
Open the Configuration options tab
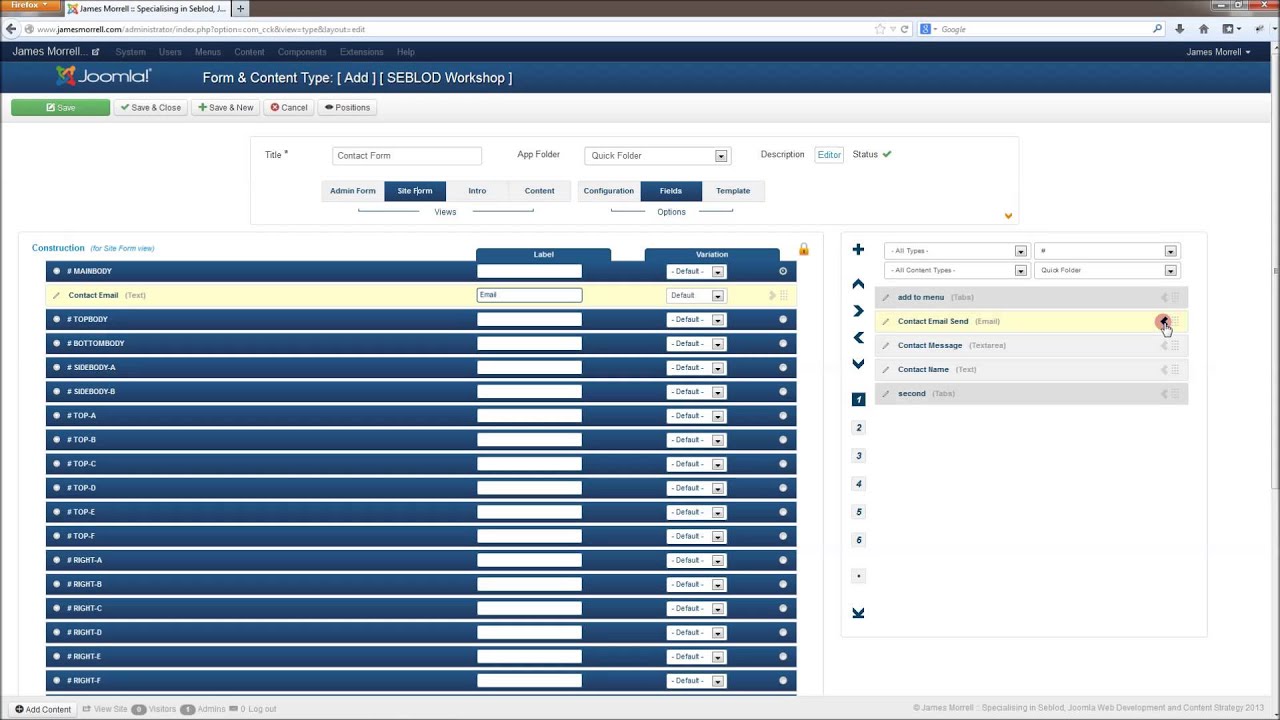coord(609,191)
